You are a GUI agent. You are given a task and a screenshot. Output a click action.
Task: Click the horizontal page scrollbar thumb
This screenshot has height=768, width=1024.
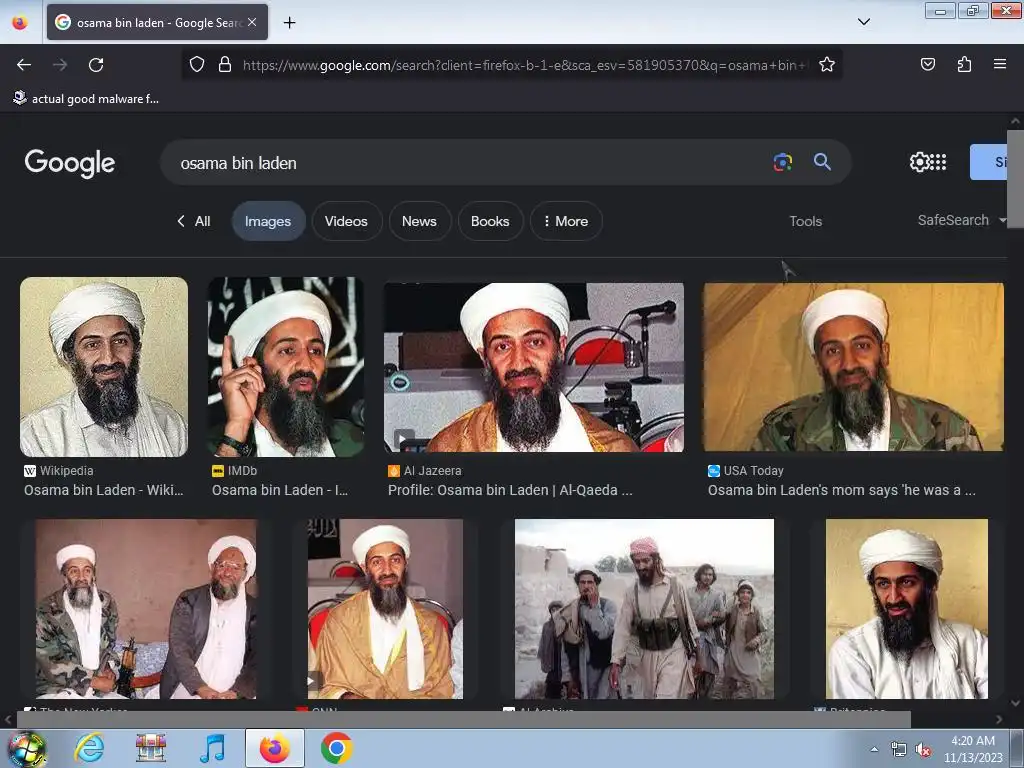[x=463, y=720]
